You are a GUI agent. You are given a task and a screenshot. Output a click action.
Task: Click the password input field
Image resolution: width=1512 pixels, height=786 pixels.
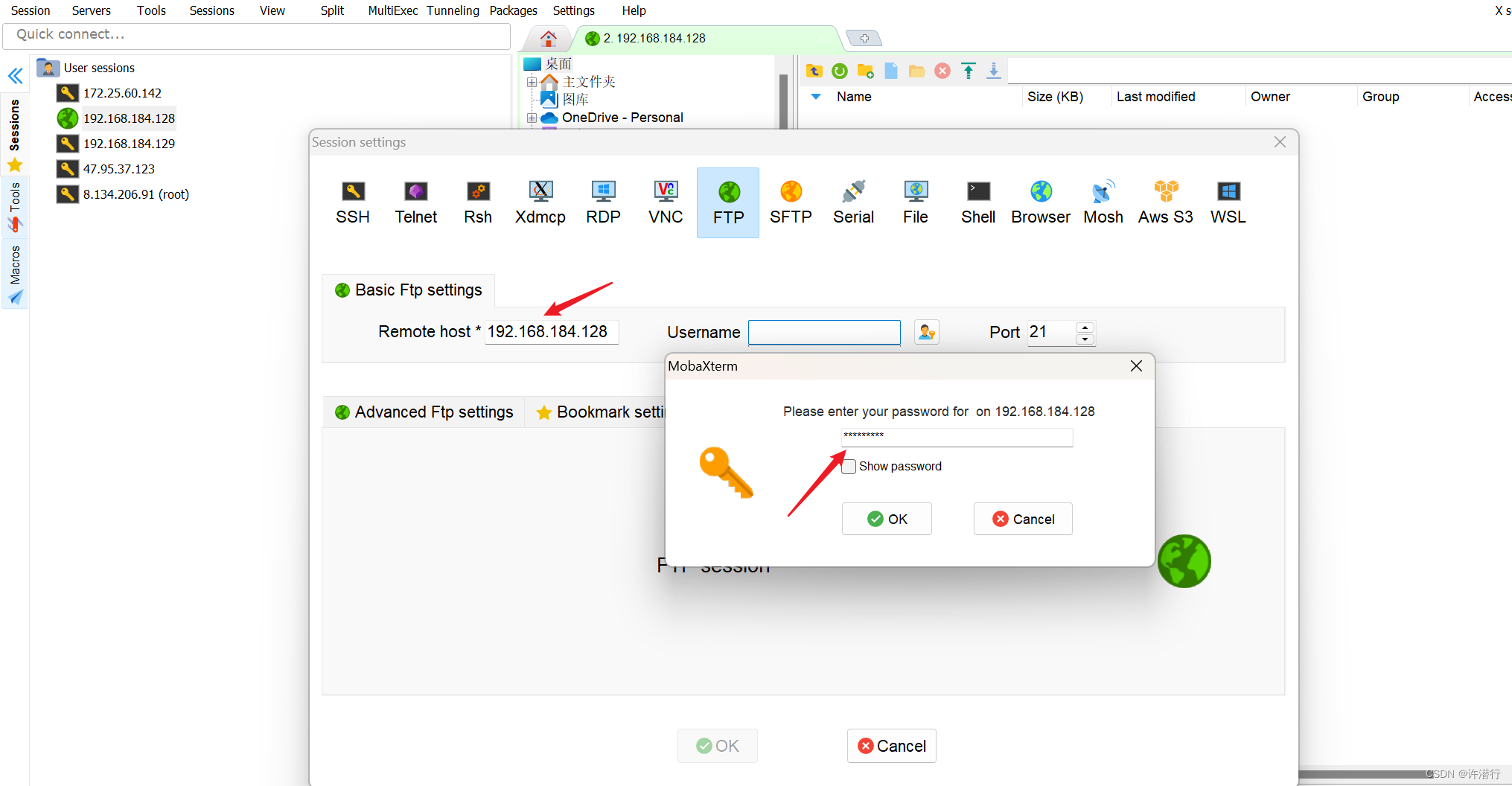[957, 437]
